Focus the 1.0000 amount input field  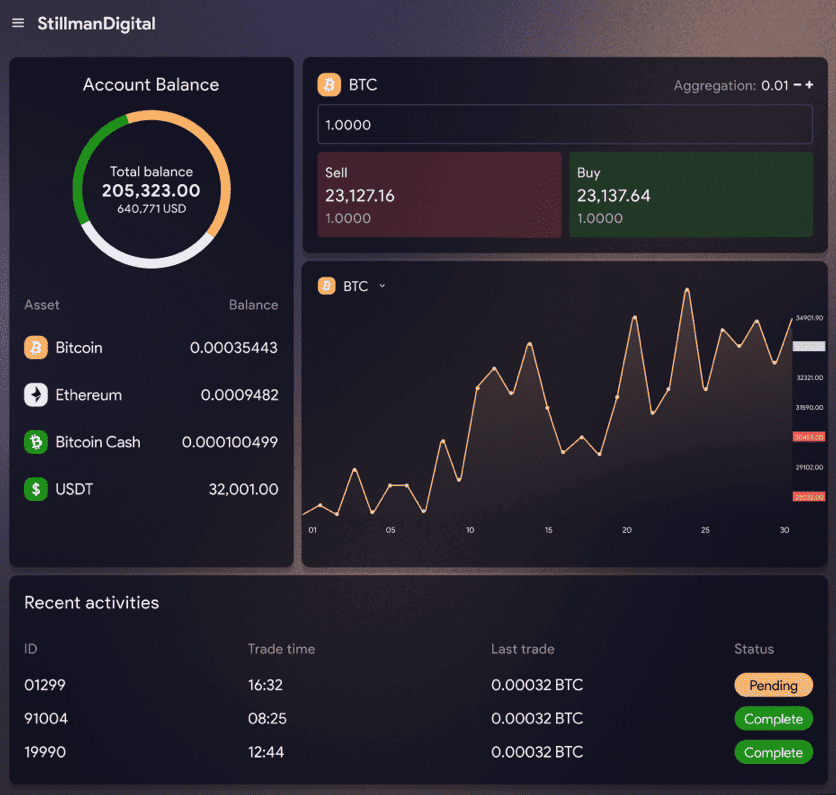(x=565, y=125)
